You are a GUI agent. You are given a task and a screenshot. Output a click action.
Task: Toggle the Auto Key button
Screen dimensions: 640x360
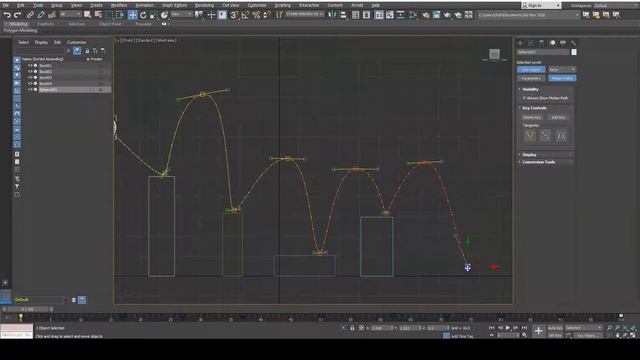(555, 328)
